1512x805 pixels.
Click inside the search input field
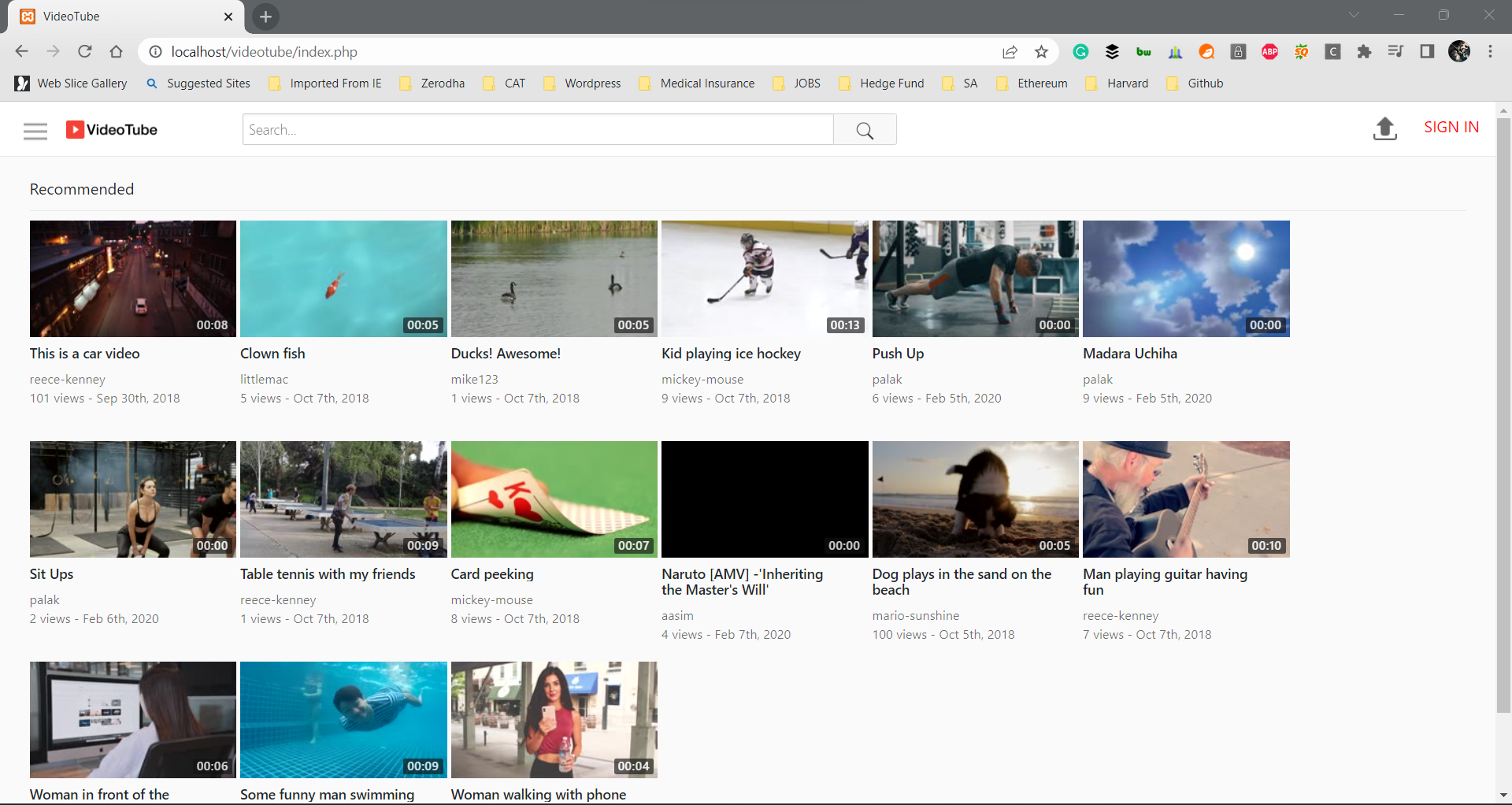538,129
